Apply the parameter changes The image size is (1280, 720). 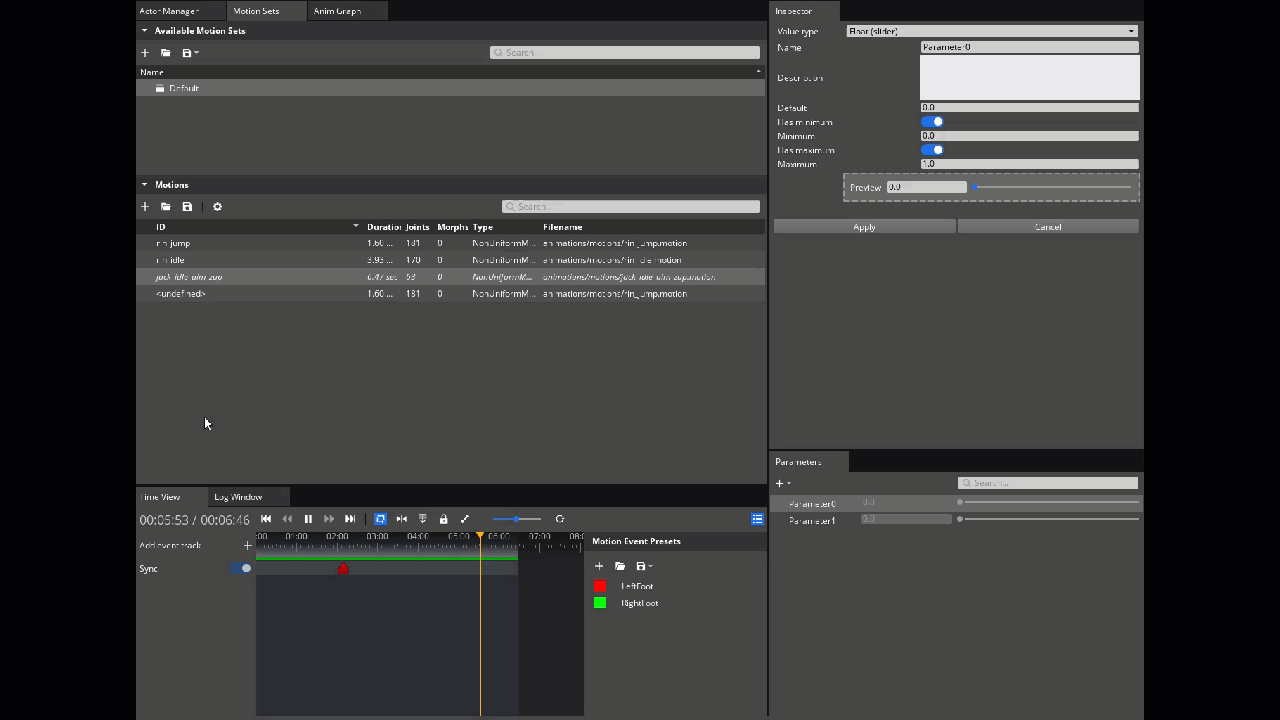click(863, 226)
